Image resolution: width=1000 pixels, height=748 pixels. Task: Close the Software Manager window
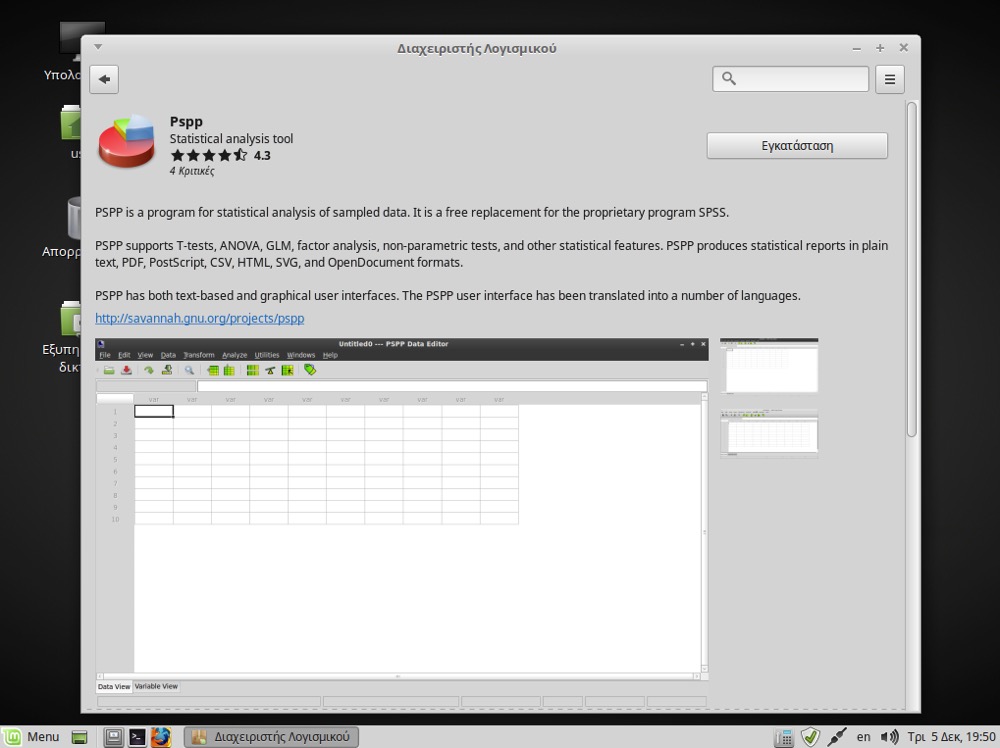coord(904,47)
